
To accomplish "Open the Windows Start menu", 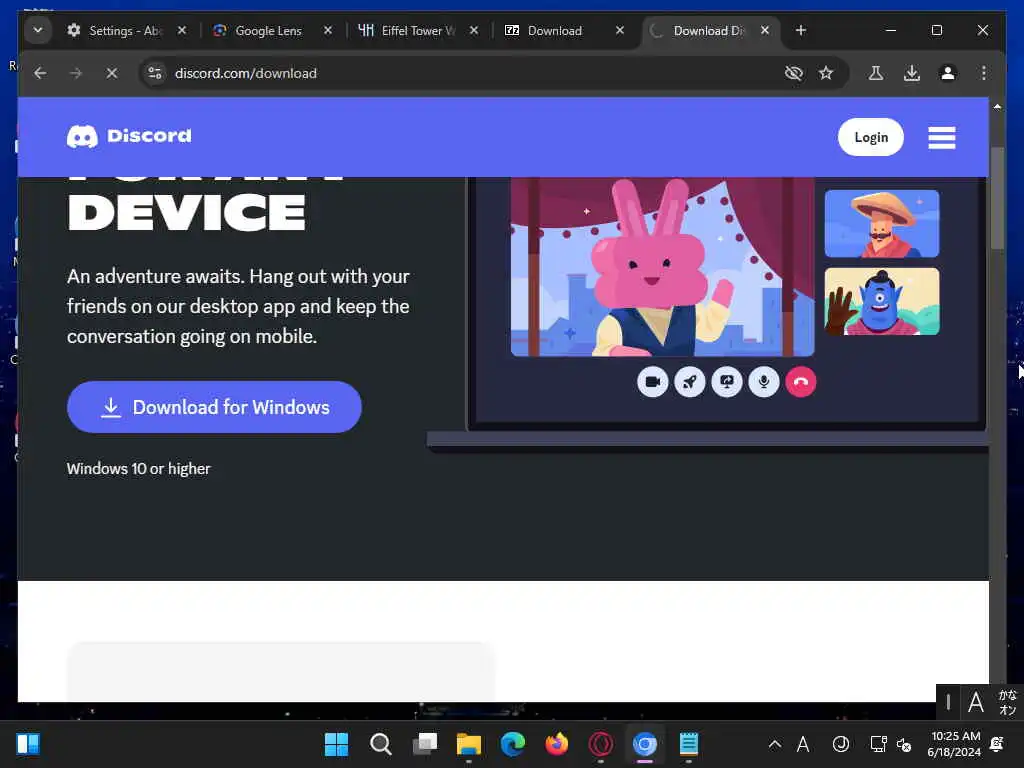I will (x=336, y=744).
